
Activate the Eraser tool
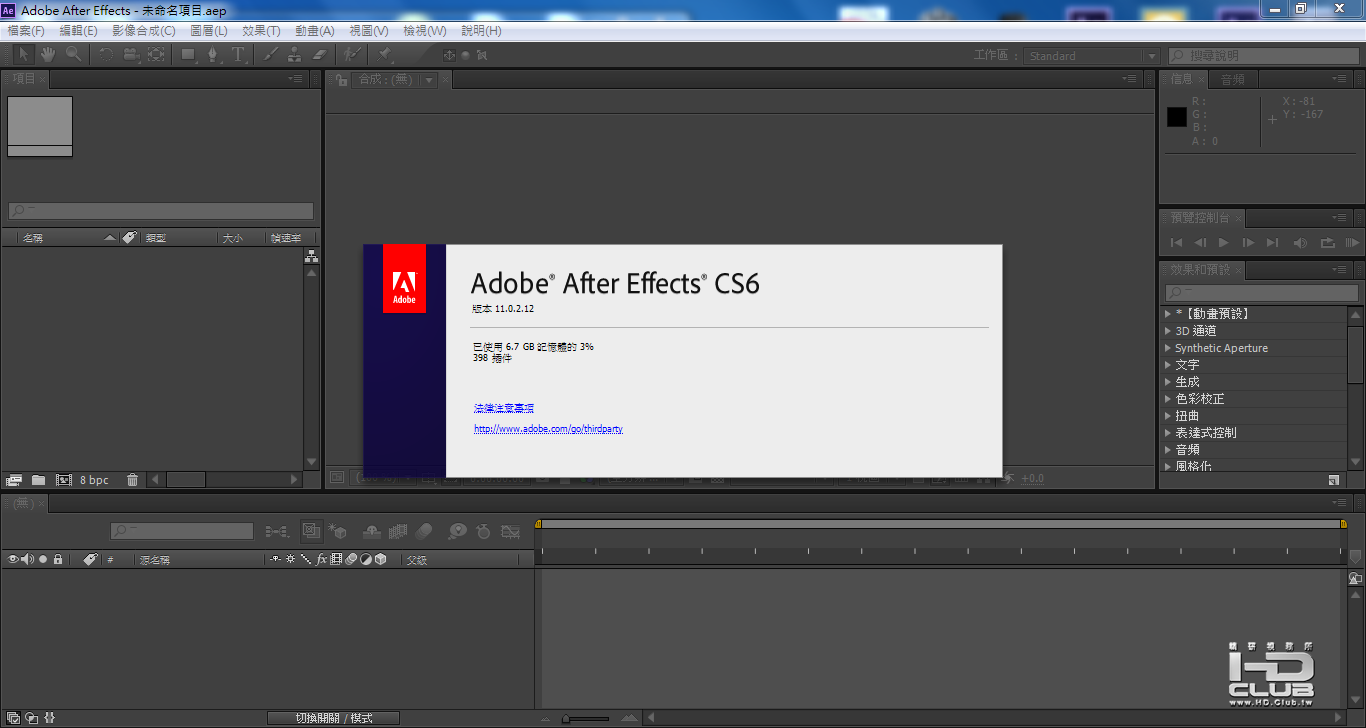point(320,55)
